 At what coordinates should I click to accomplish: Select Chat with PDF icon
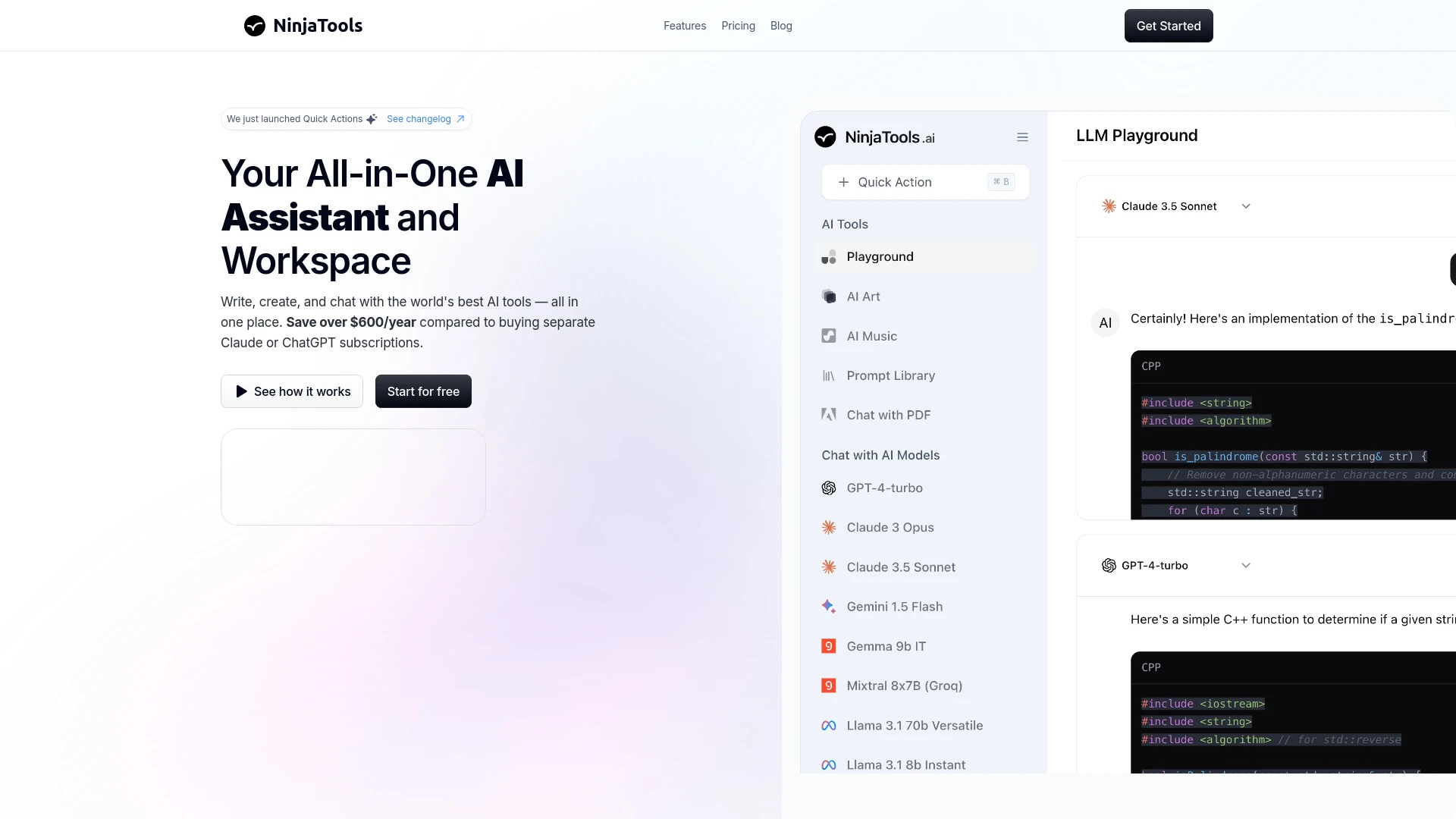click(x=827, y=414)
